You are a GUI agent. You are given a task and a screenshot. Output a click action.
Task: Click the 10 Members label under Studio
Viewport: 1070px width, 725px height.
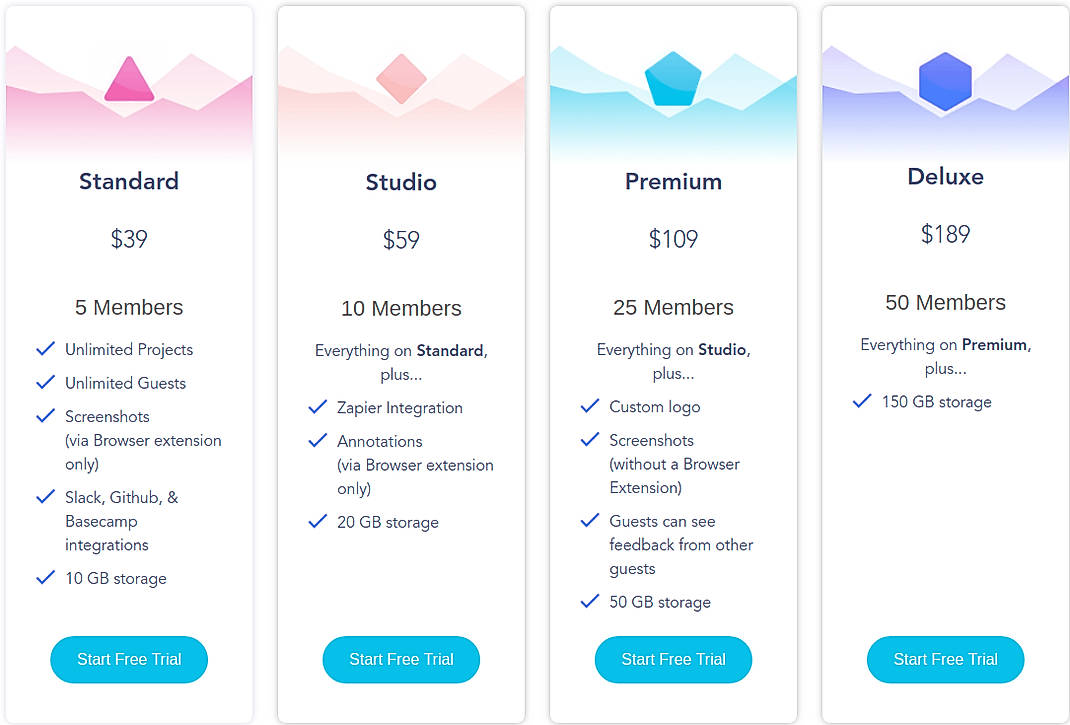[x=401, y=308]
